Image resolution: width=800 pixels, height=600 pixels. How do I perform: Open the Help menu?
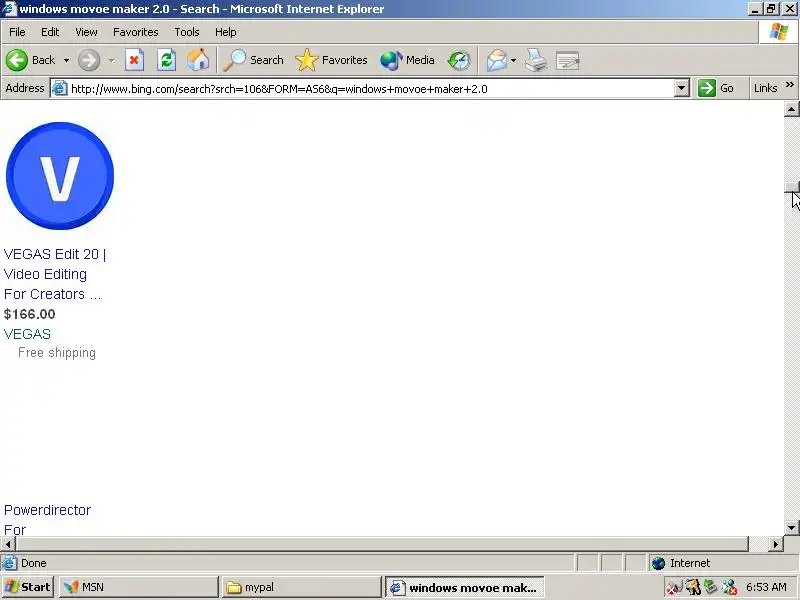pyautogui.click(x=226, y=32)
